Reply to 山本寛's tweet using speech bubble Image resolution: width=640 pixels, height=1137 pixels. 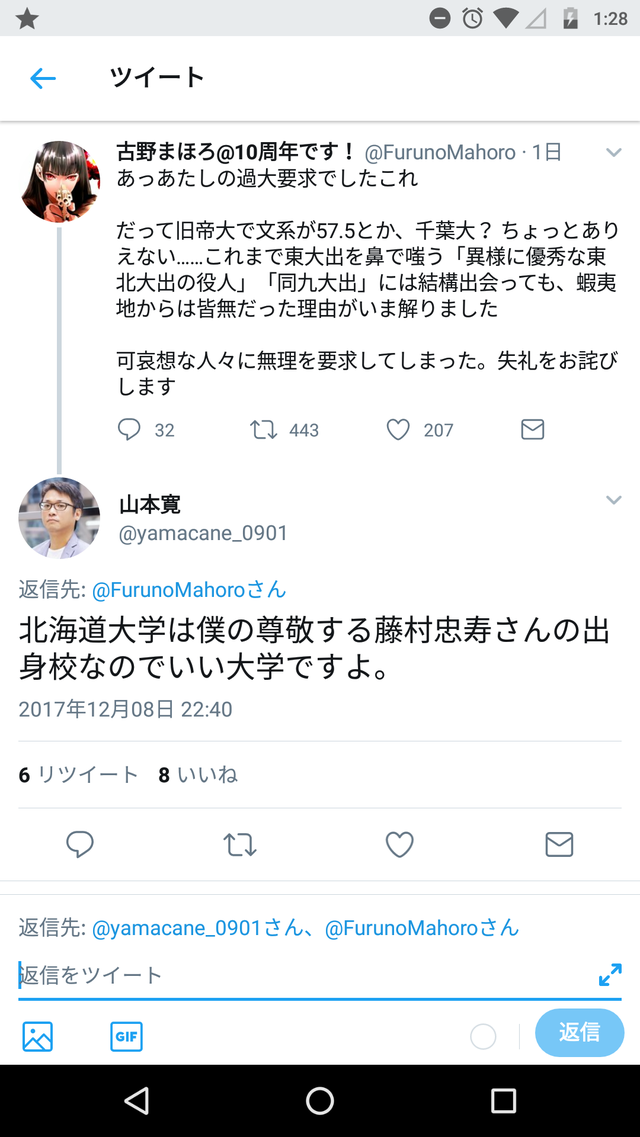click(80, 844)
